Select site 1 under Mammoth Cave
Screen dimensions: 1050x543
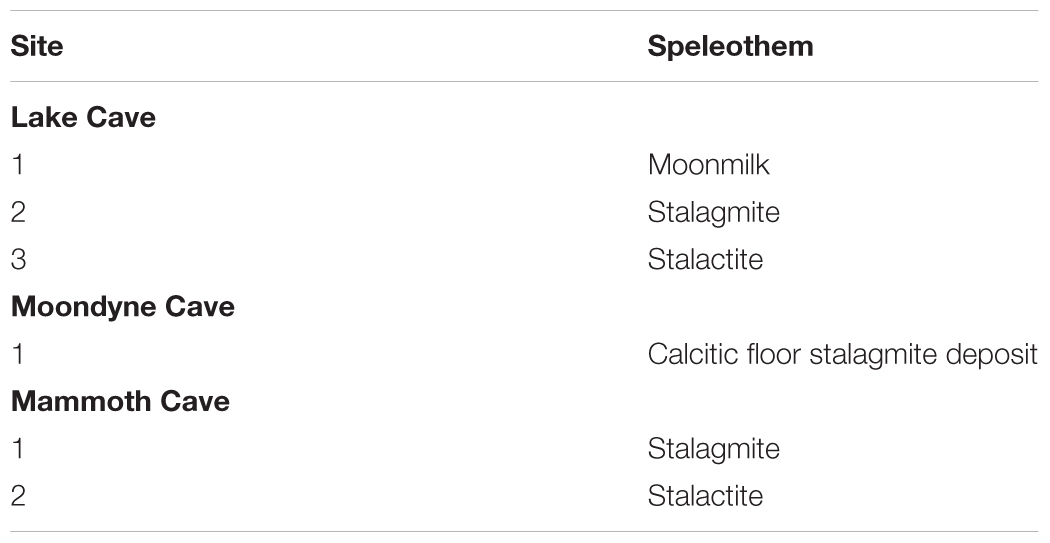[x=17, y=449]
